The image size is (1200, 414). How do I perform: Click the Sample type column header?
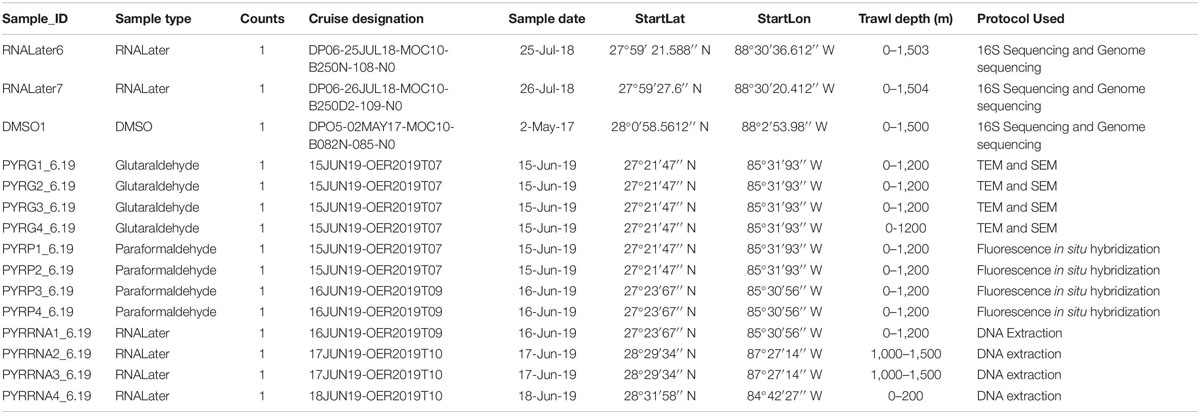click(152, 20)
